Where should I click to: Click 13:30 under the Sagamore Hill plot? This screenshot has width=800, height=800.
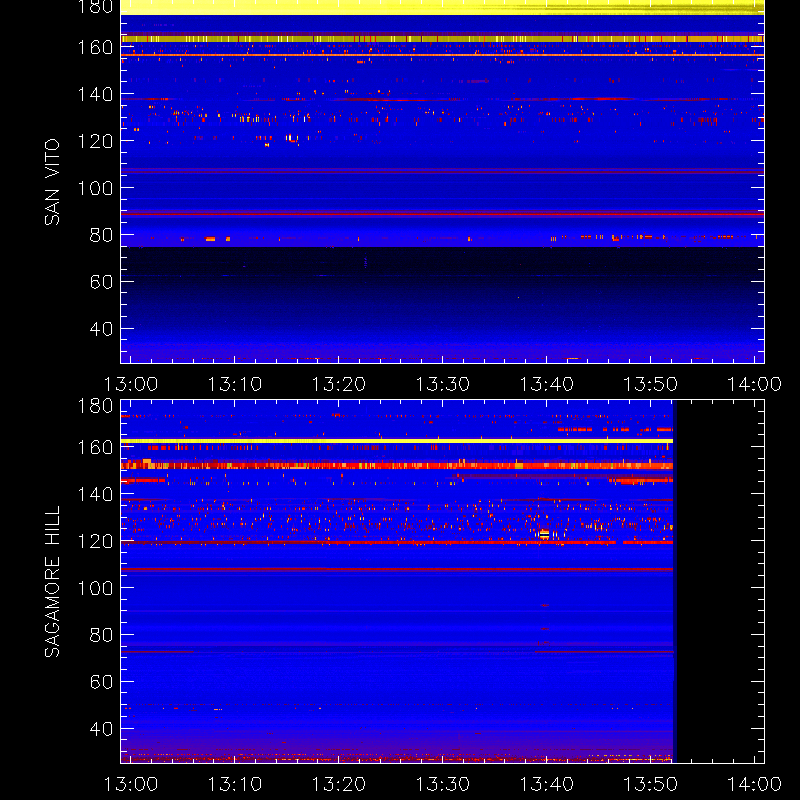click(443, 784)
